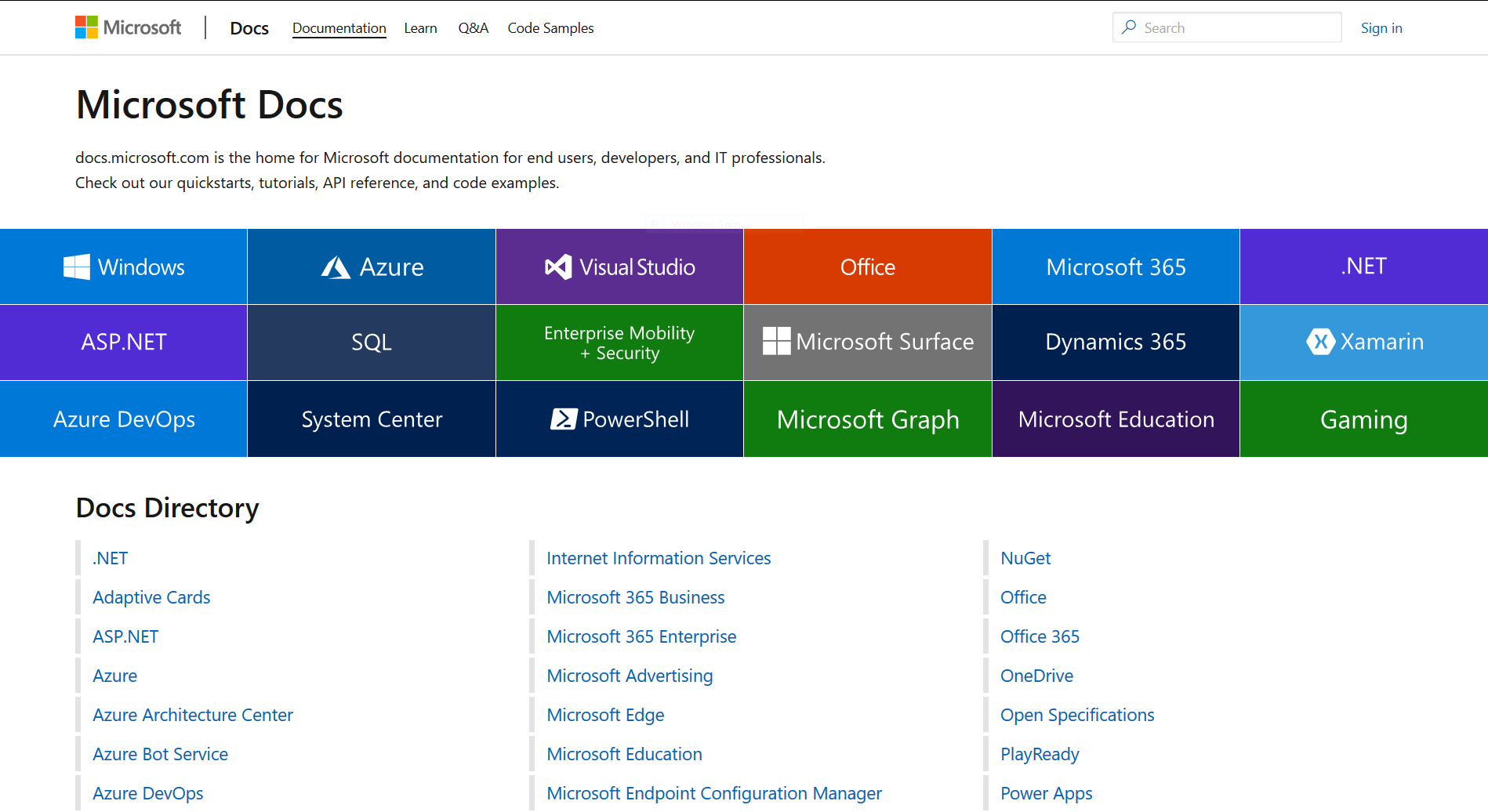Open Azure directory link
The height and width of the screenshot is (812, 1488).
tap(114, 676)
